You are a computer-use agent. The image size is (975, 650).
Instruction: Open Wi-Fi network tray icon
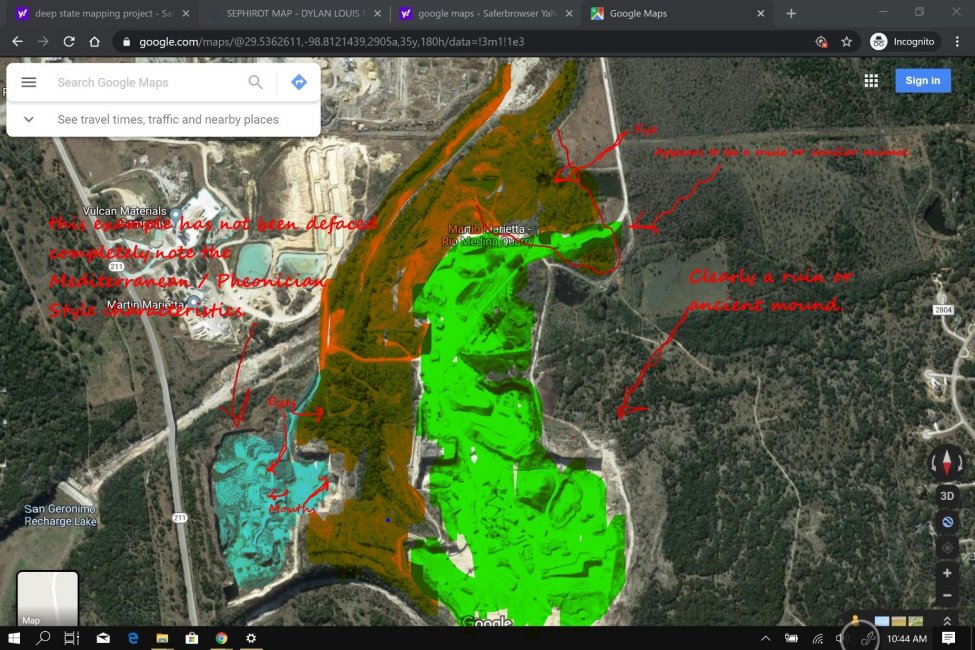click(818, 638)
